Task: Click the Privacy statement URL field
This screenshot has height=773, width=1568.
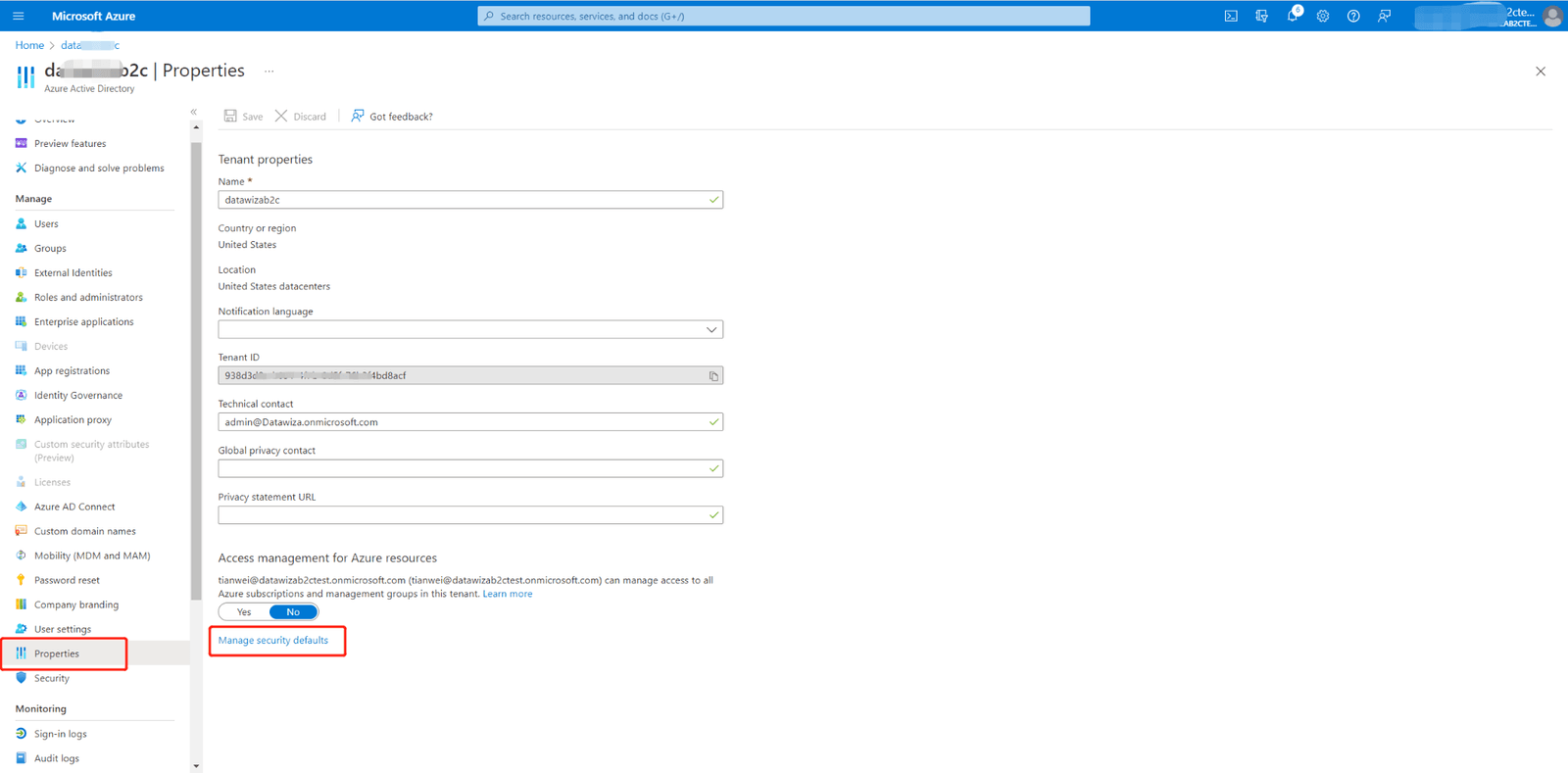Action: [470, 515]
